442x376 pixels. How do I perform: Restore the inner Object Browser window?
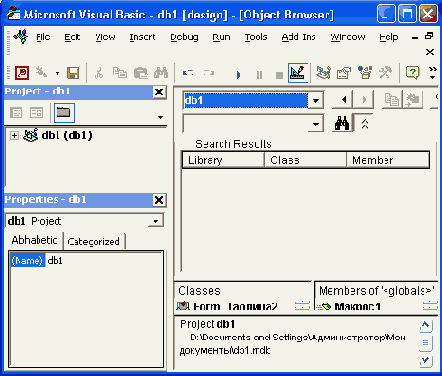pos(429,36)
